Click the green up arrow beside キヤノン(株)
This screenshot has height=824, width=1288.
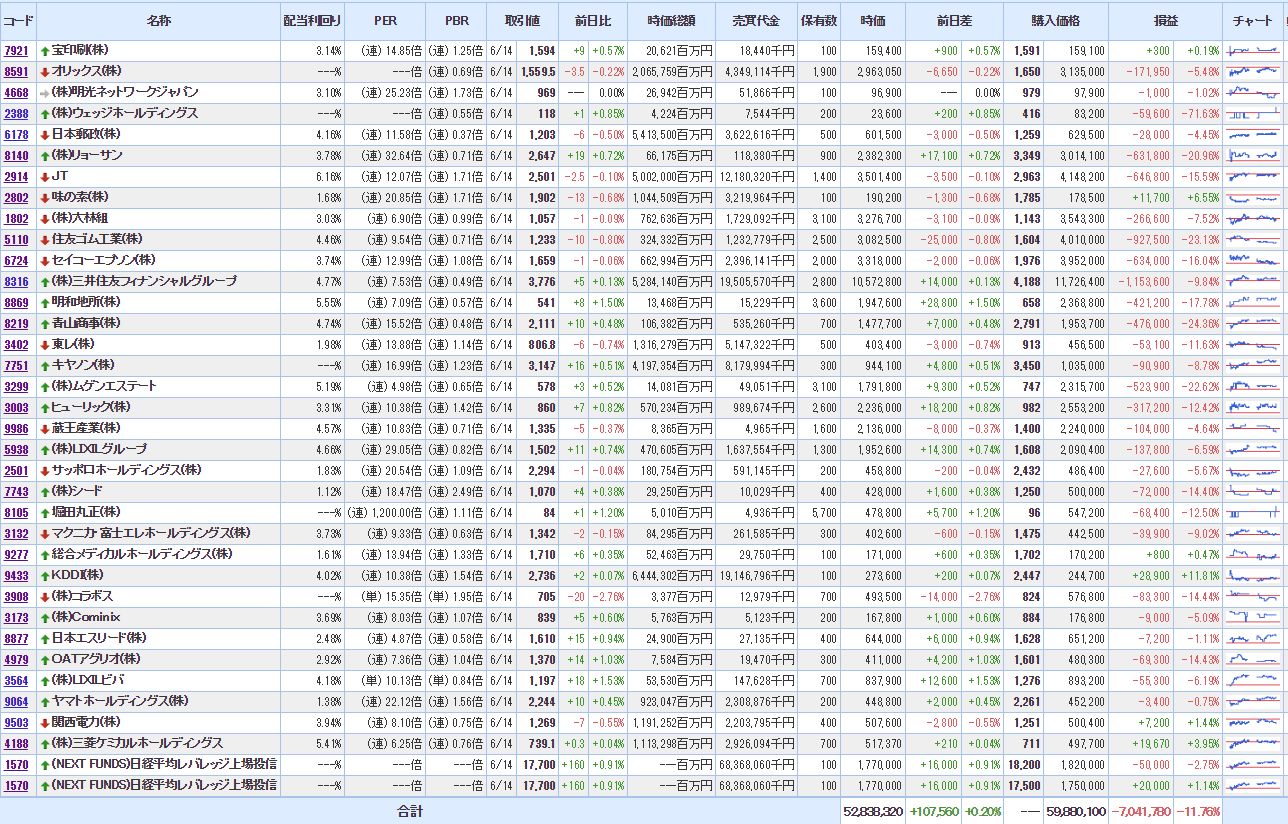coord(45,365)
